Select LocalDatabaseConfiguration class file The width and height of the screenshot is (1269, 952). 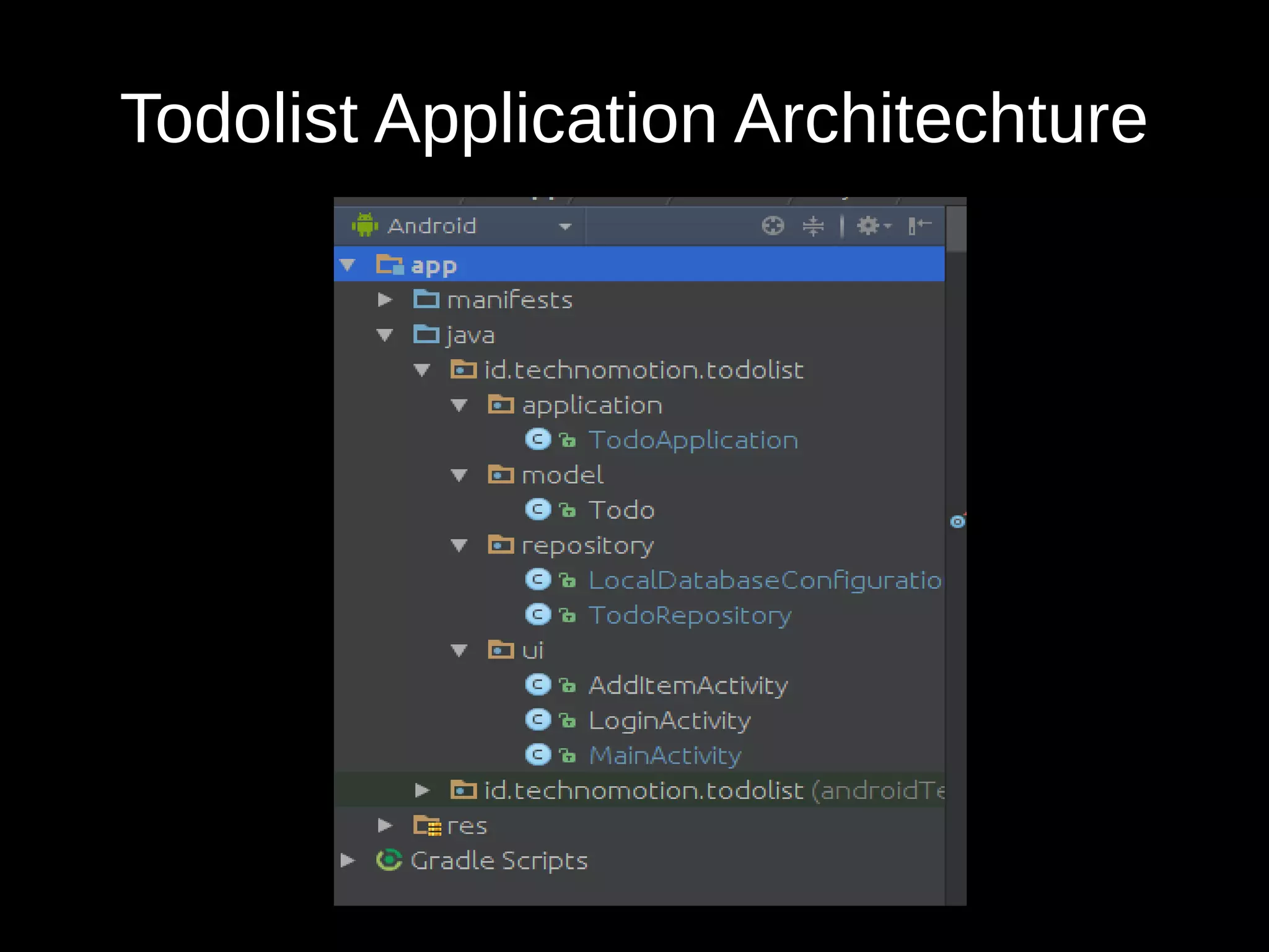[764, 580]
